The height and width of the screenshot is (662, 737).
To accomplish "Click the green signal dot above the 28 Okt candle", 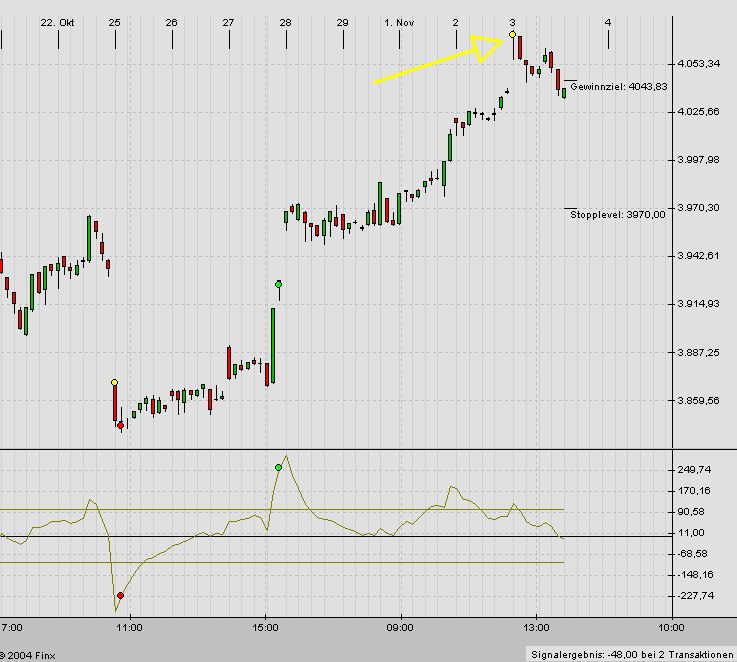I will pyautogui.click(x=279, y=284).
